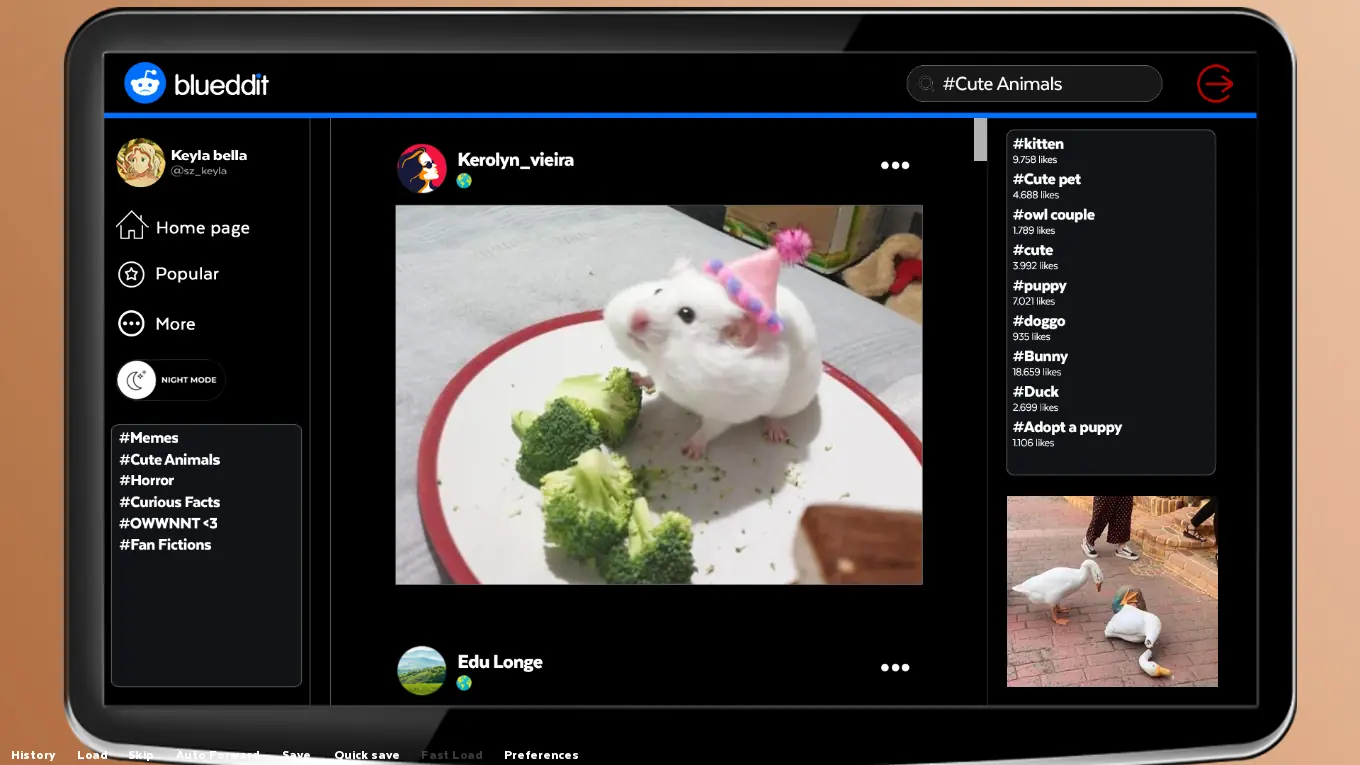1360x765 pixels.
Task: Click the #Cute Animals search field
Action: coord(1034,84)
